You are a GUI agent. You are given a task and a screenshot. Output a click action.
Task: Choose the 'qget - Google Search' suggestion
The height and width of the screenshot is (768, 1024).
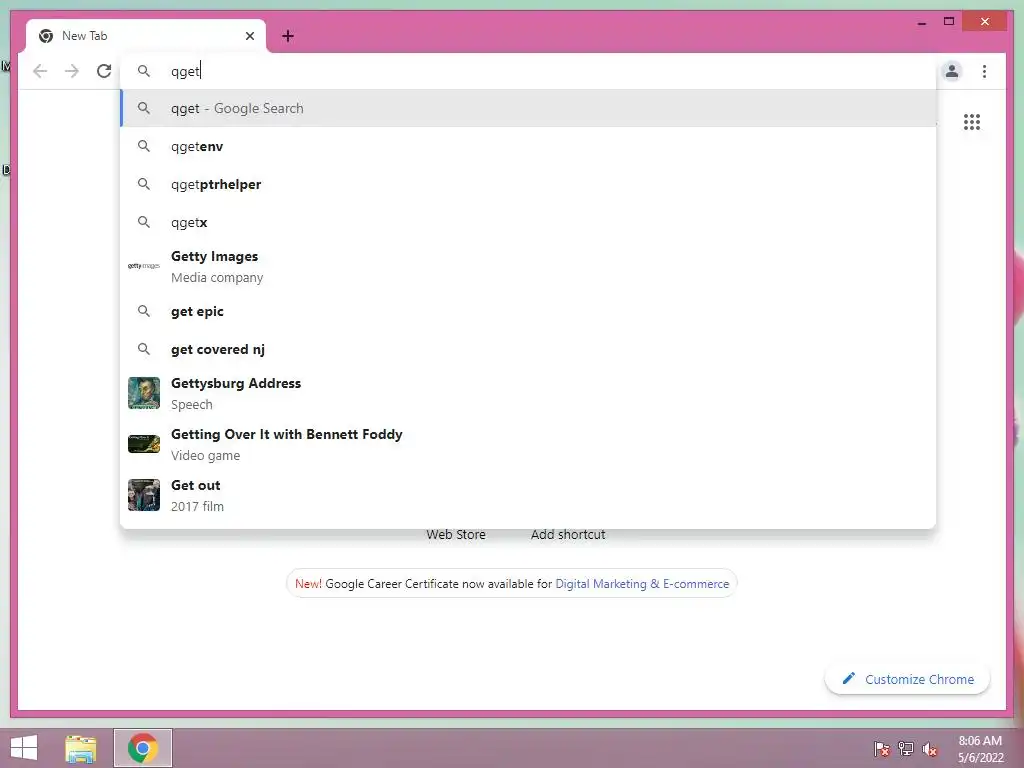(528, 108)
